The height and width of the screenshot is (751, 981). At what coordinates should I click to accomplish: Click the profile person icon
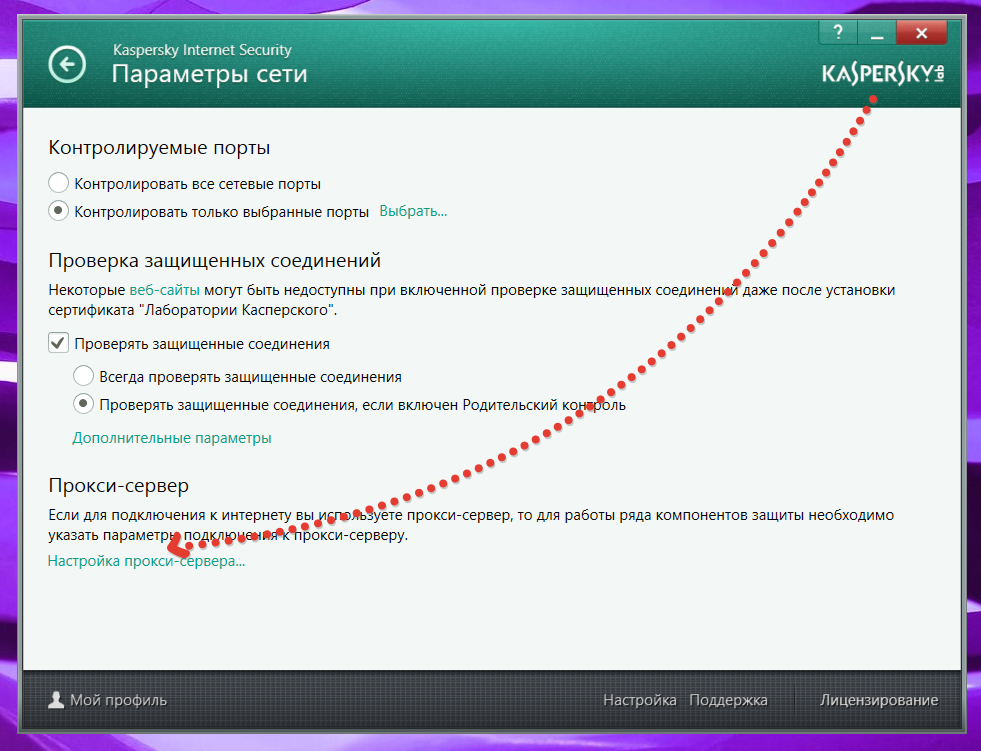coord(56,700)
